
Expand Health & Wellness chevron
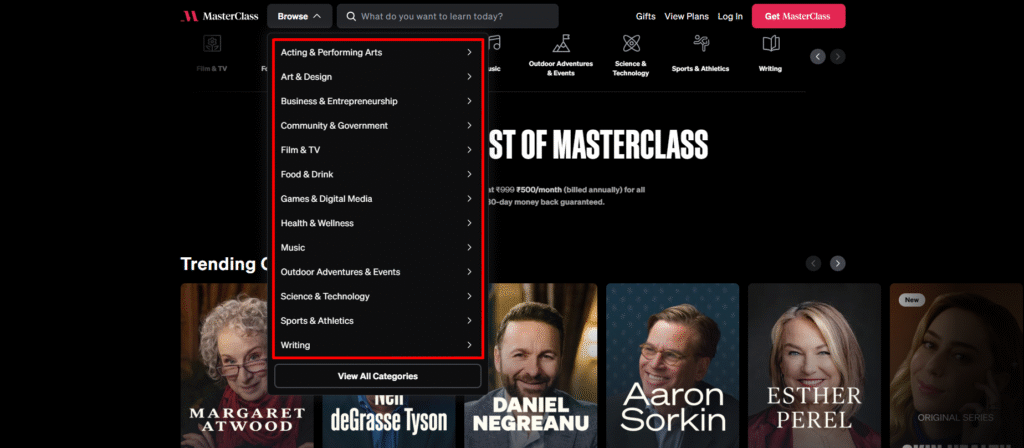click(x=469, y=223)
